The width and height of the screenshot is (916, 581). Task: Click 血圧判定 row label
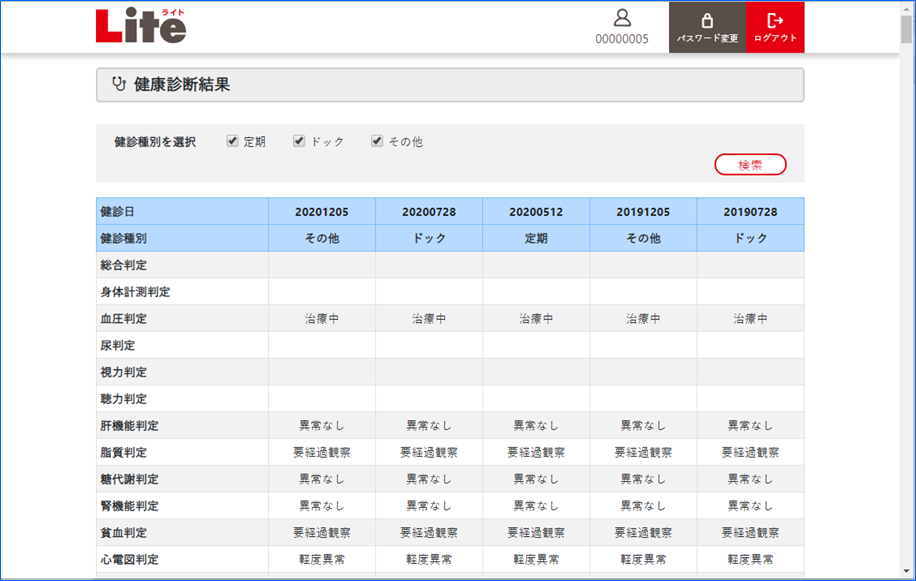pos(123,319)
